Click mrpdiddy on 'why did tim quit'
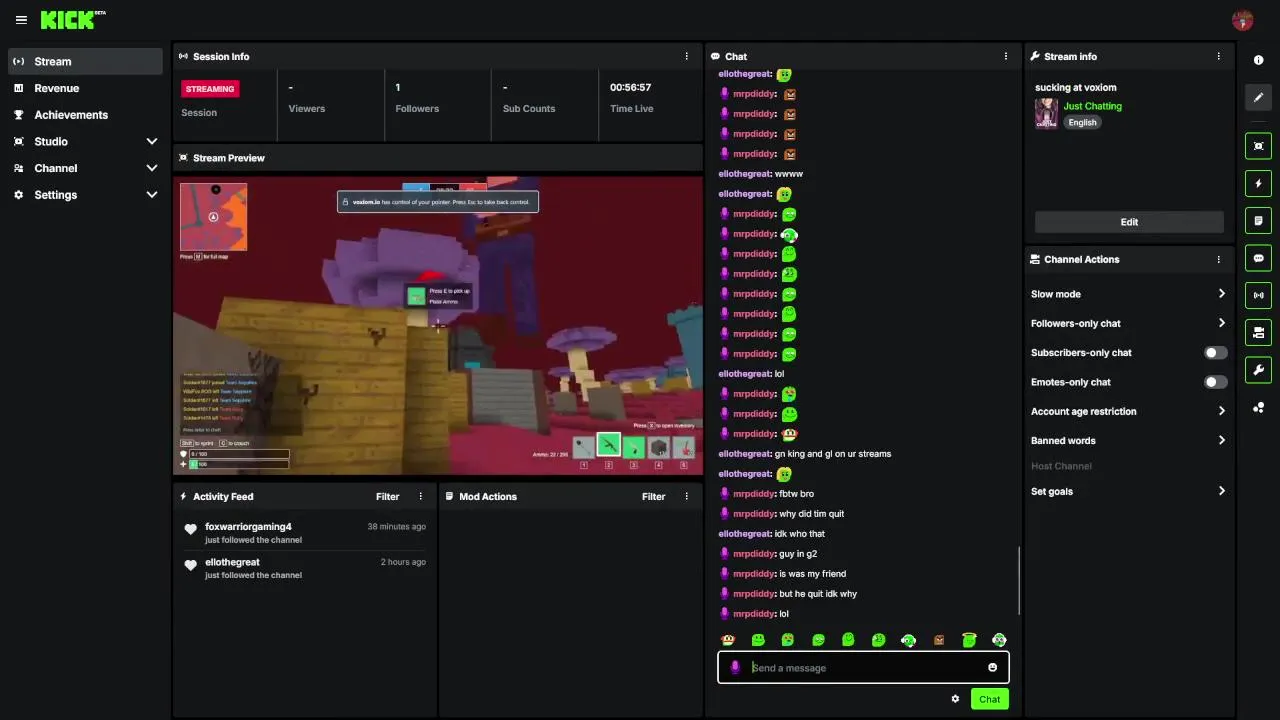This screenshot has width=1280, height=720. coord(755,514)
